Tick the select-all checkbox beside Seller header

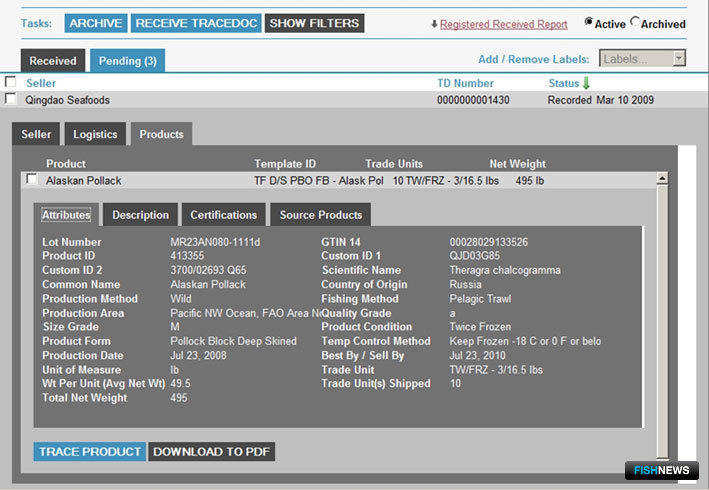(10, 81)
